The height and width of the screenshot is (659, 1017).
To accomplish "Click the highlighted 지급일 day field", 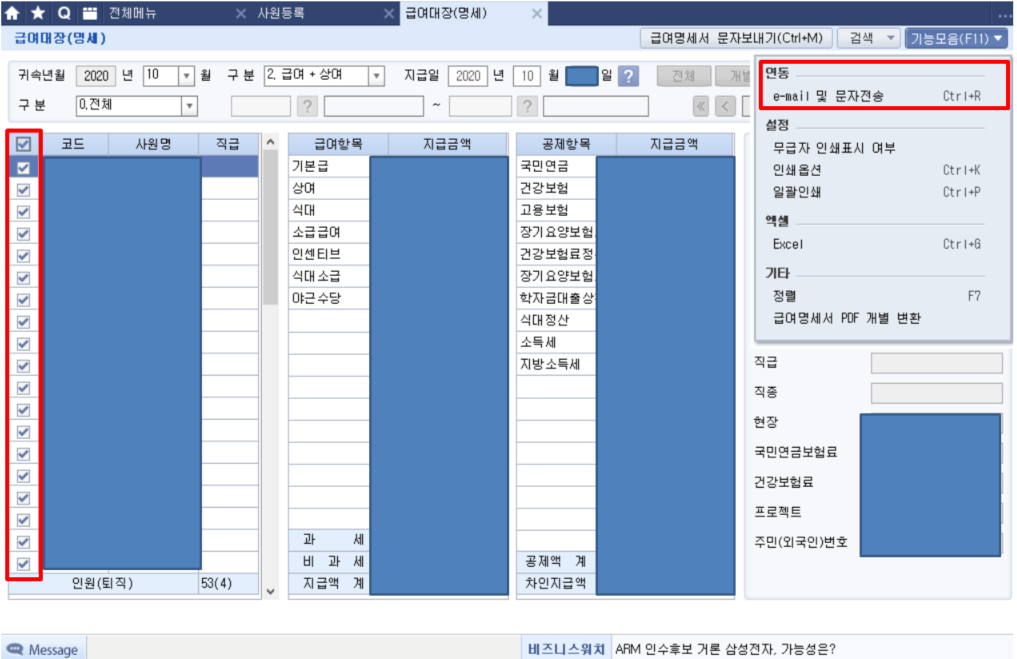I will click(x=581, y=76).
